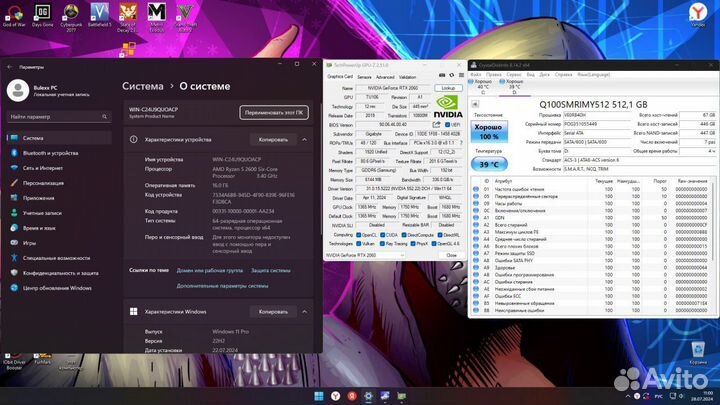Select the C: disk tab in CrystalDiskInfo
Image resolution: width=720 pixels, height=405 pixels.
[x=482, y=87]
